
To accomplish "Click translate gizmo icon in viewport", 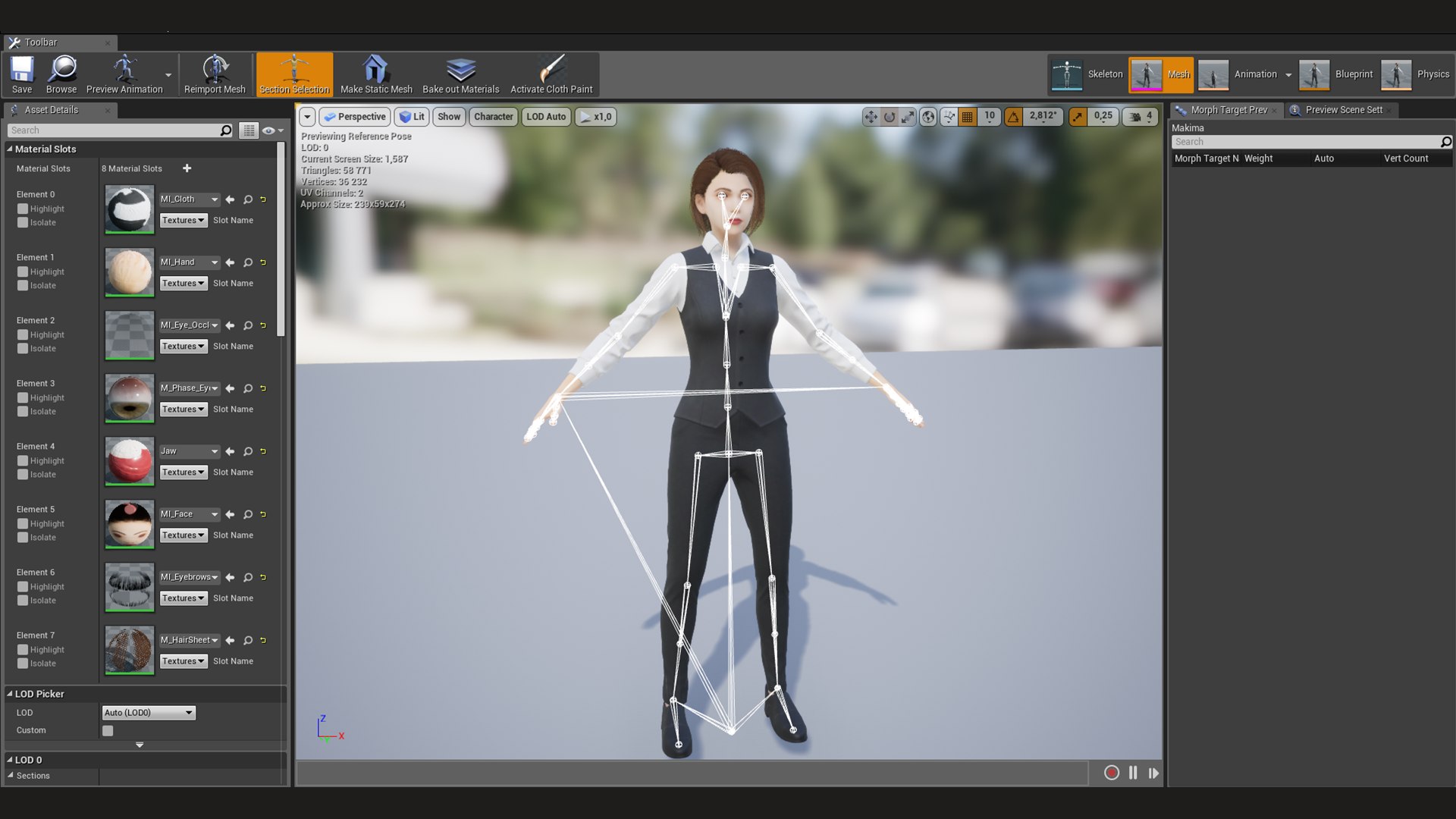I will (x=871, y=117).
